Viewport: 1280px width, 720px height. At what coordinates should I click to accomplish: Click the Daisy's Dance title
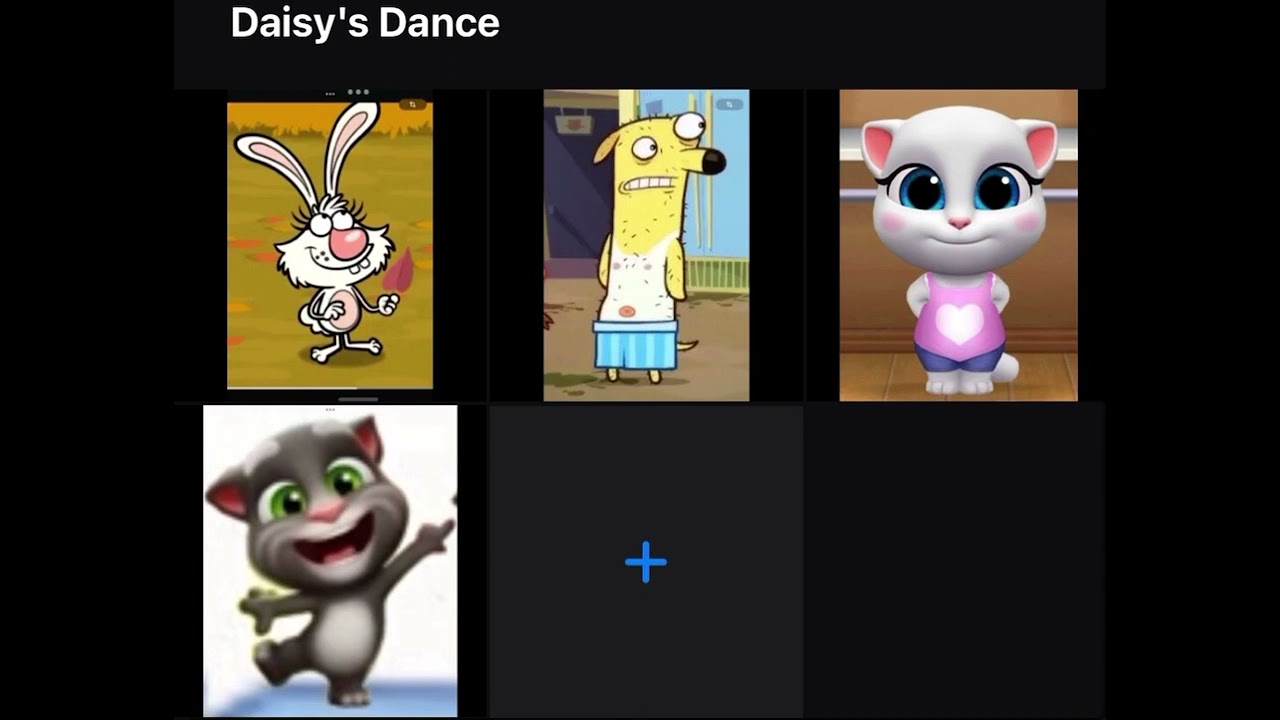coord(365,22)
